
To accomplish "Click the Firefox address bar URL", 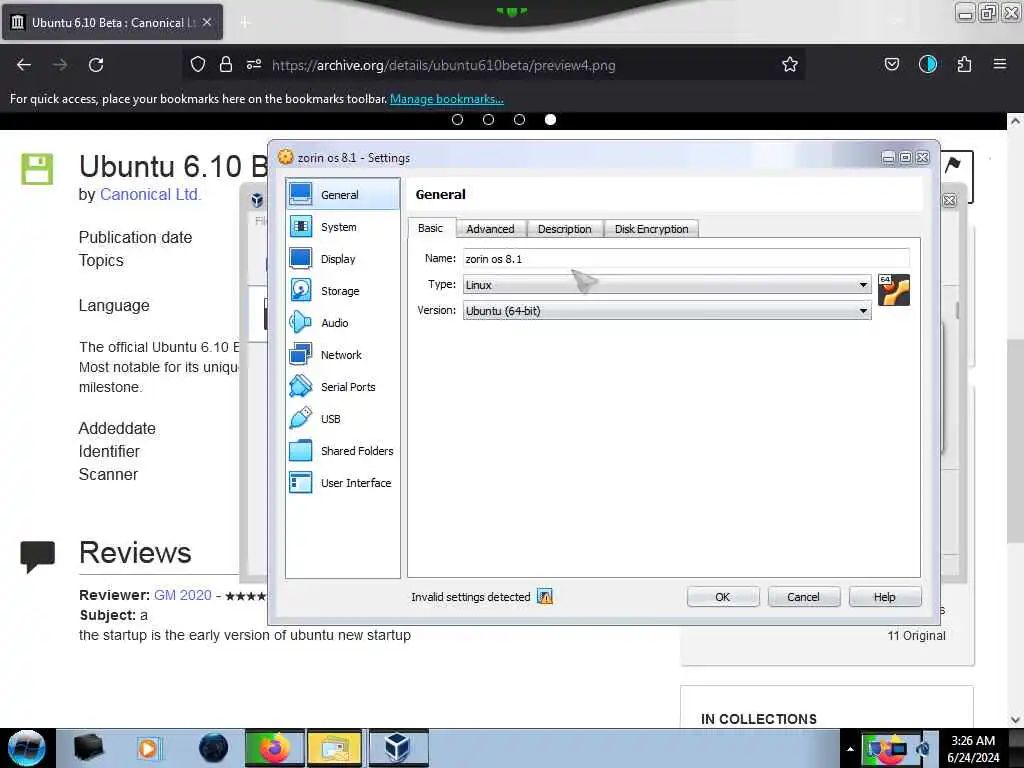I will coord(444,65).
